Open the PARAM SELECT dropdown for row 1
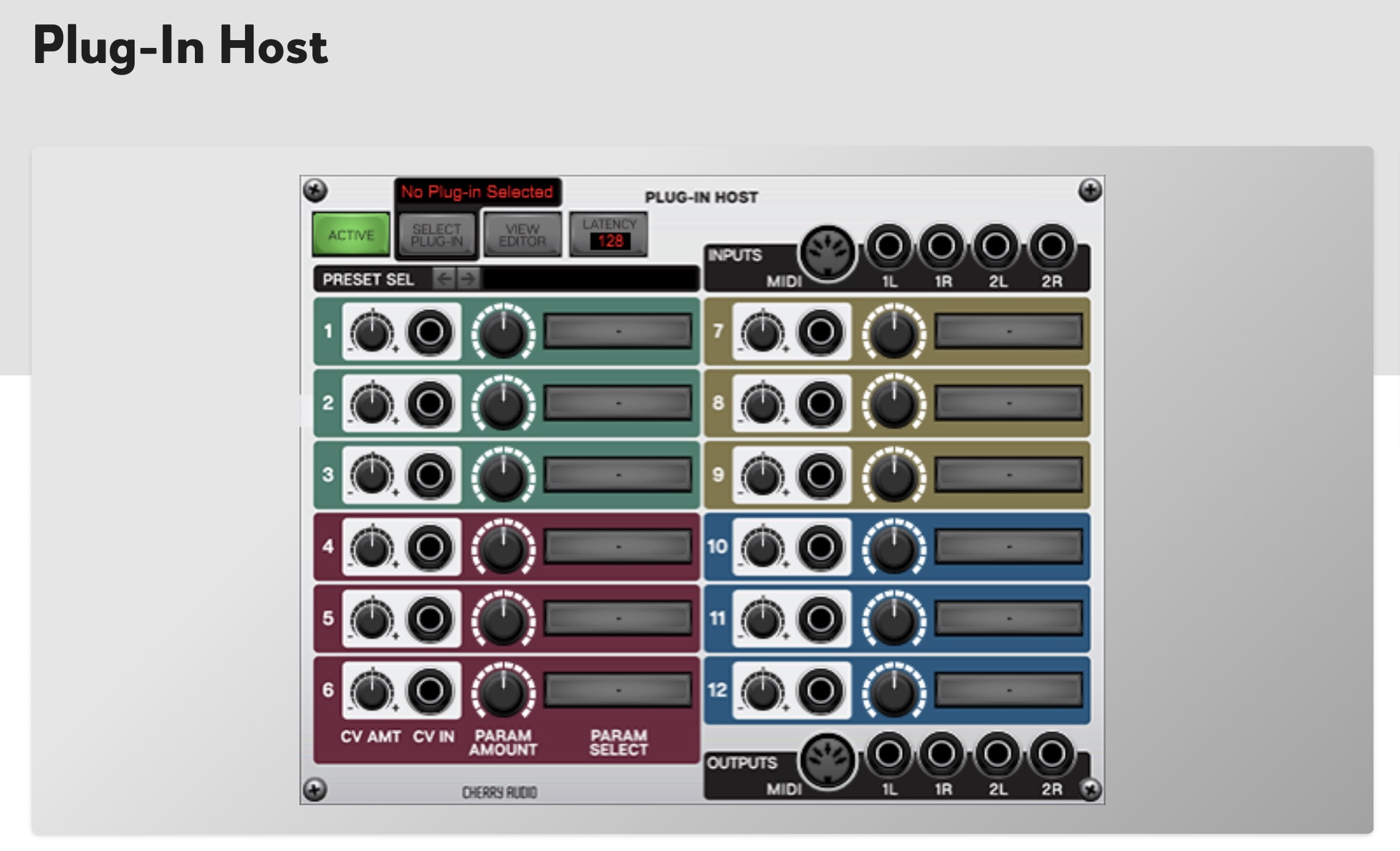The width and height of the screenshot is (1400, 851). click(x=618, y=332)
